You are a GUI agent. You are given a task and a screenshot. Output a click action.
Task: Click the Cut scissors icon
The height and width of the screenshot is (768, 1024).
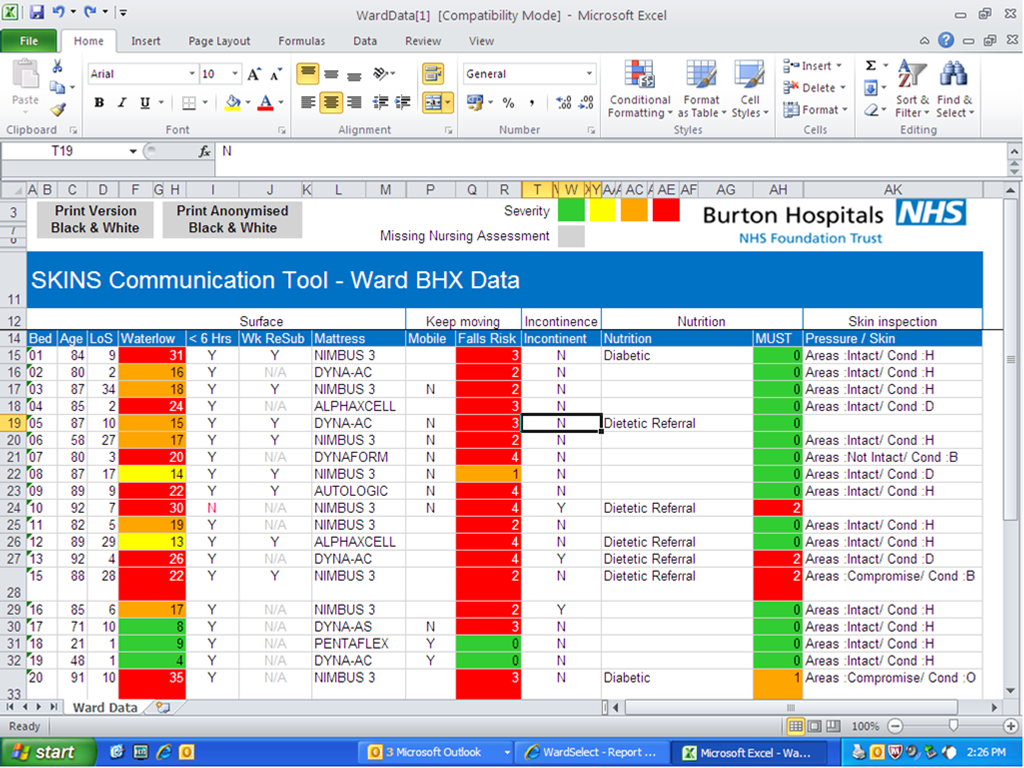58,67
